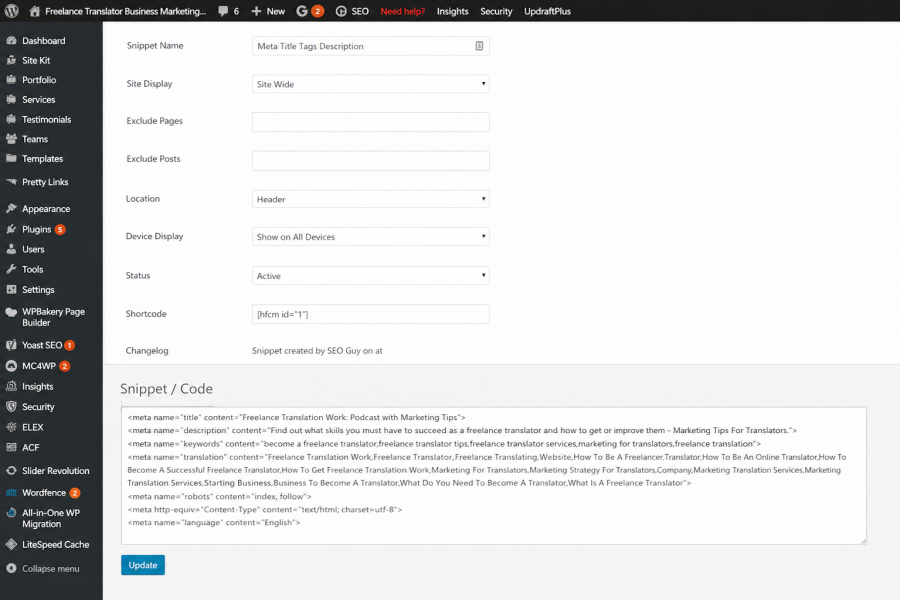Click icon inside Snippet Name field

(479, 46)
